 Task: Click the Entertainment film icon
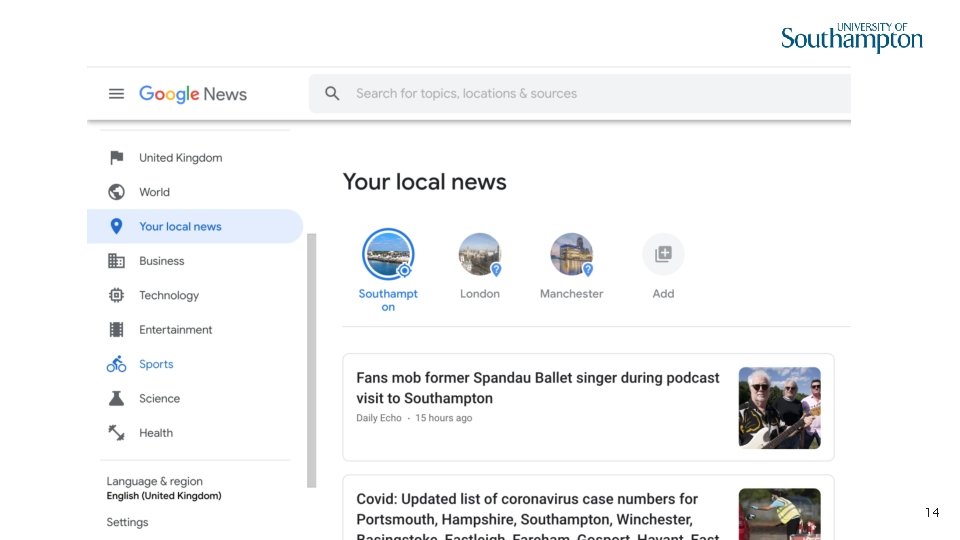tap(116, 329)
